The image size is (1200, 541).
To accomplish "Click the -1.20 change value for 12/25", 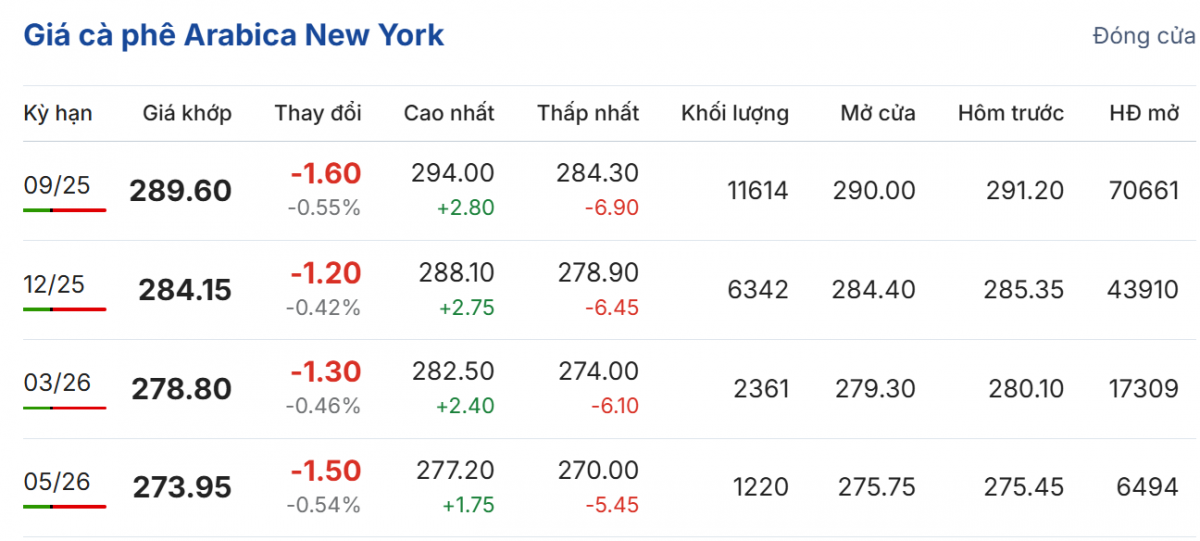I will (325, 273).
